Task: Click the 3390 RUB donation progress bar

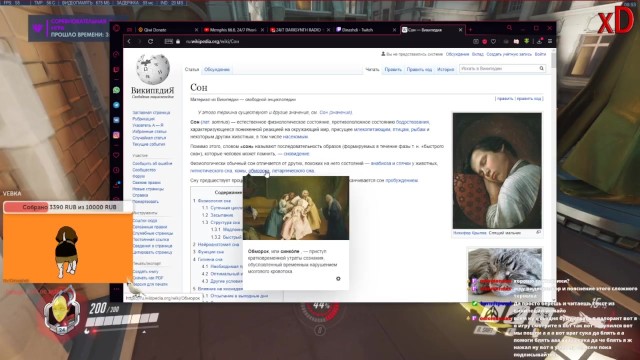Action: point(68,207)
